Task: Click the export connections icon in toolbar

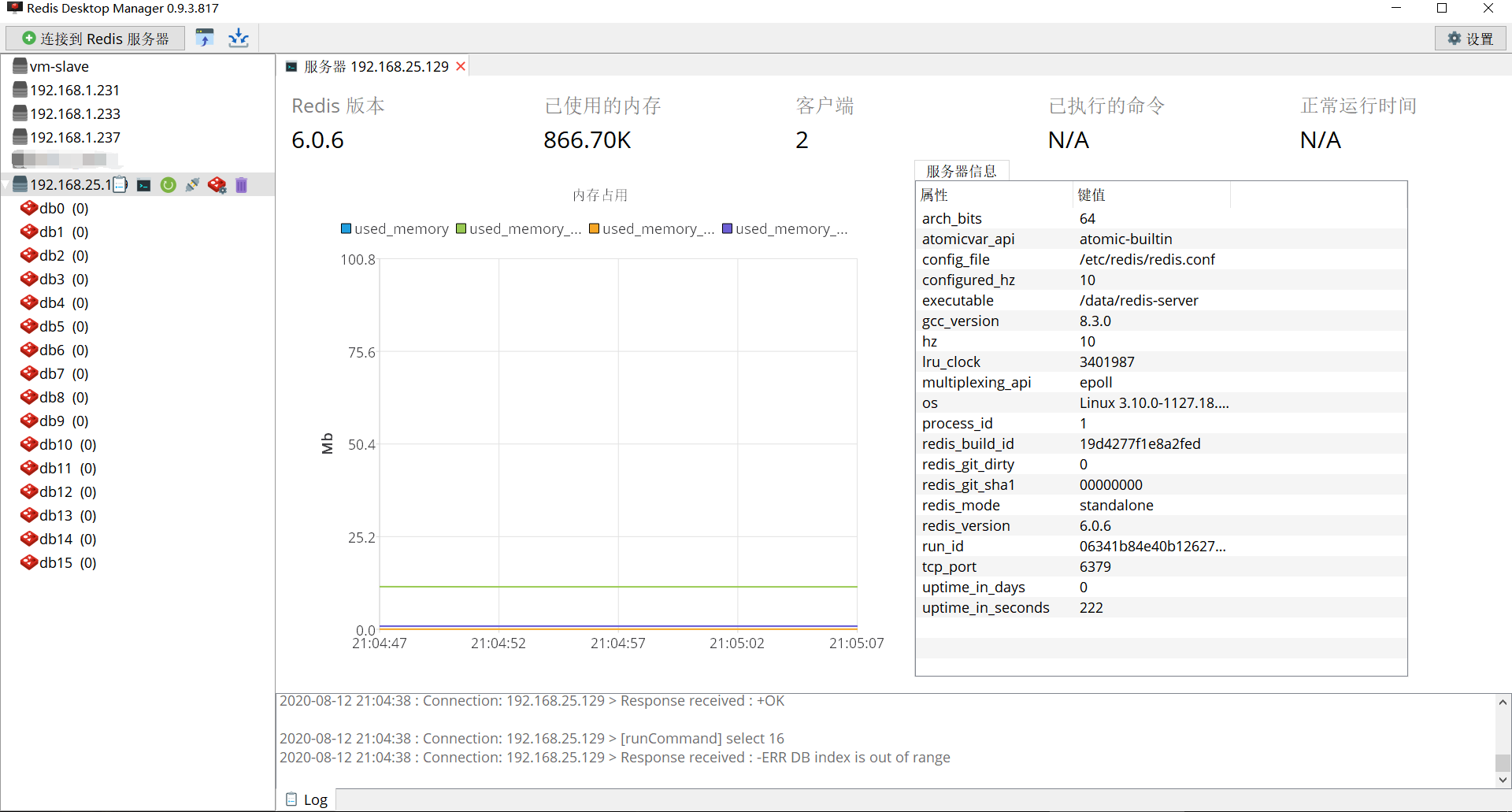Action: tap(238, 38)
